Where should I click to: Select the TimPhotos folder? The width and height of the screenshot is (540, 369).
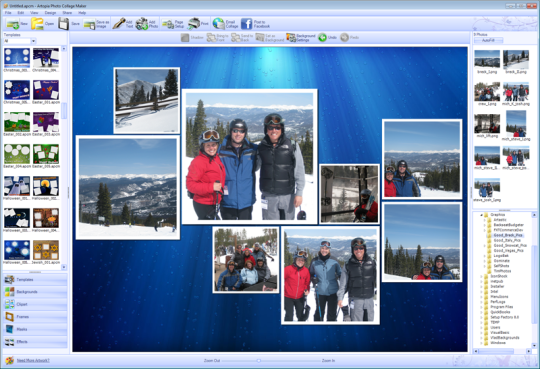502,271
